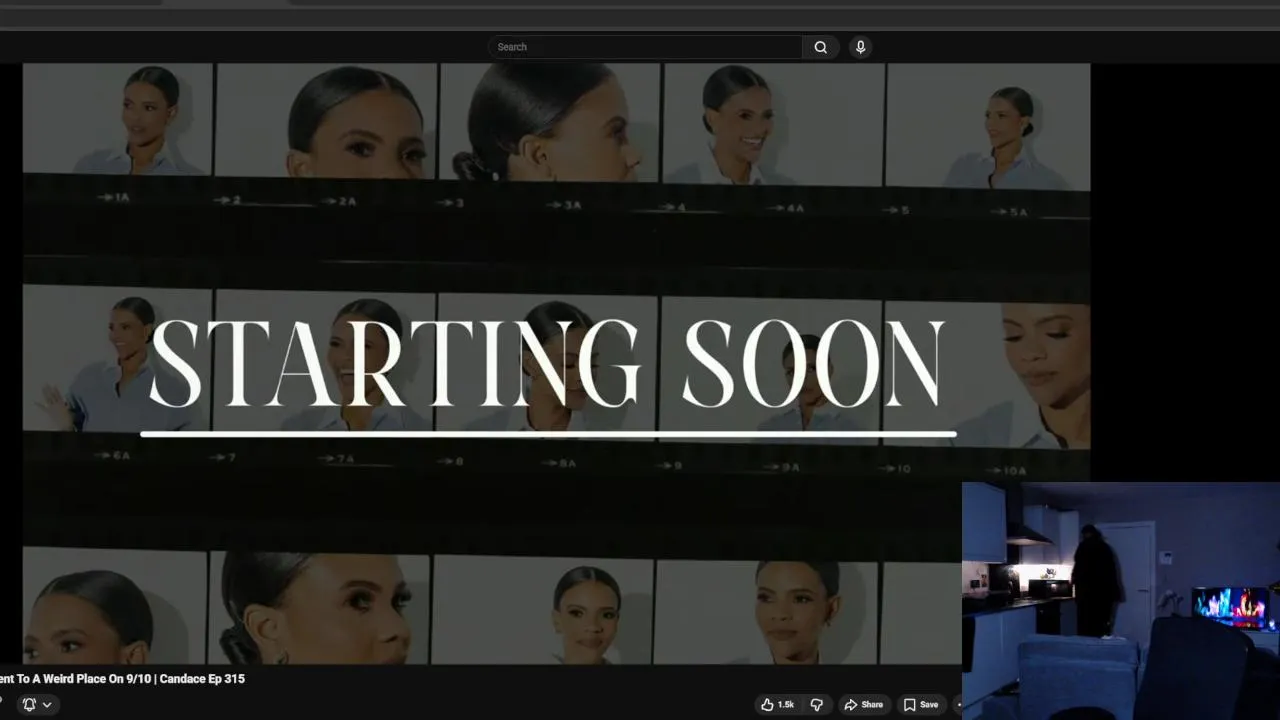
Task: Click the magnifying glass search button
Action: (x=821, y=47)
